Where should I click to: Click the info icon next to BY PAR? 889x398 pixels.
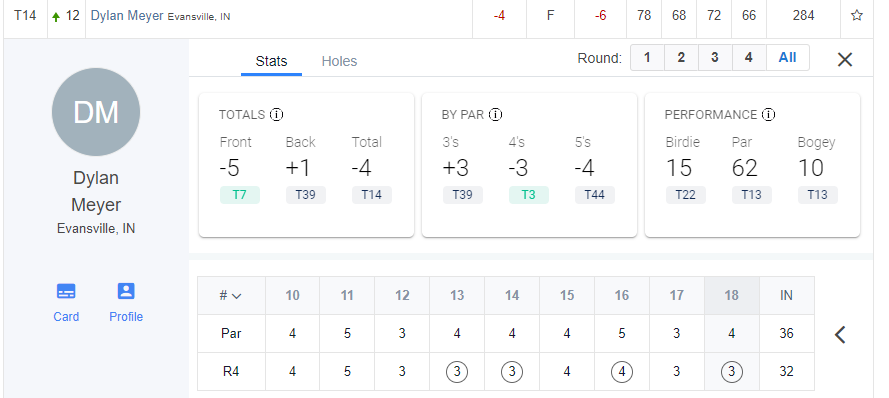point(496,115)
